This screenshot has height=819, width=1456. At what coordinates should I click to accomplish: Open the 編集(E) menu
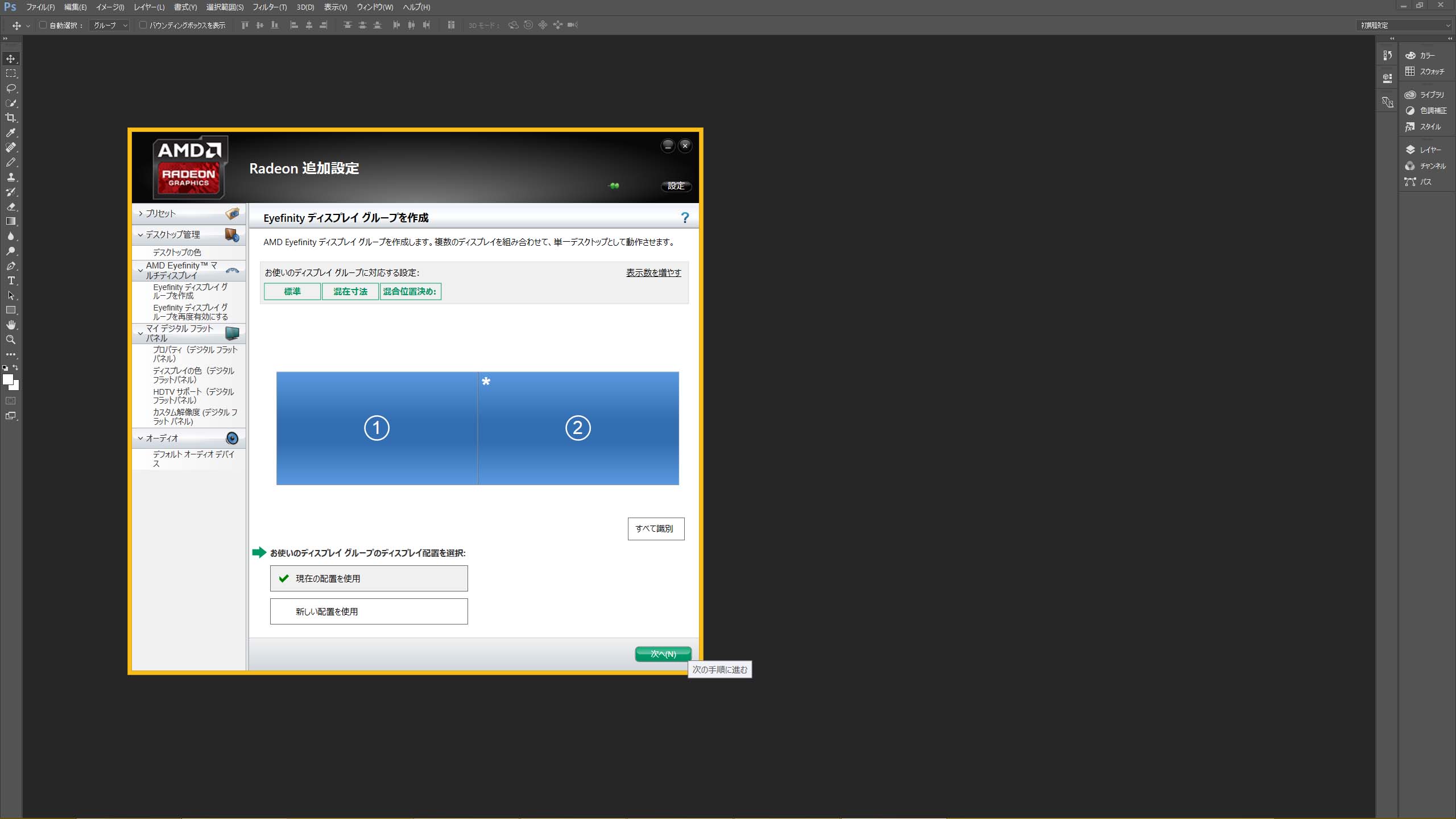click(75, 7)
